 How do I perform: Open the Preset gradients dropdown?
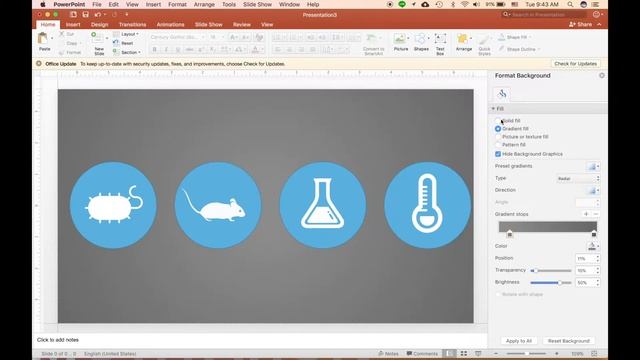593,166
